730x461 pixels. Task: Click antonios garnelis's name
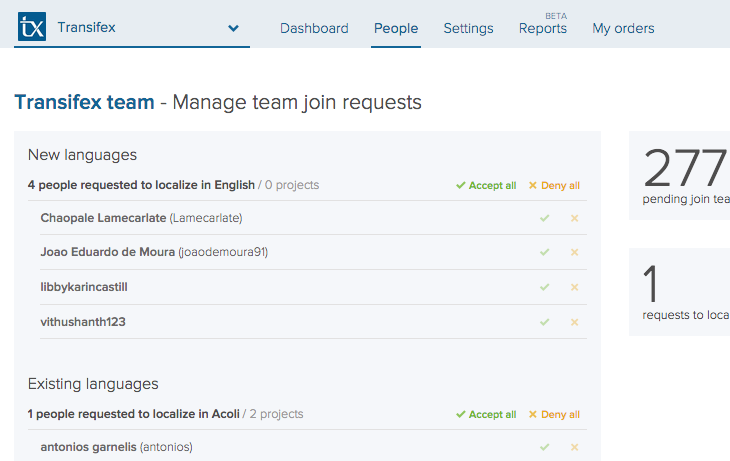coord(88,447)
